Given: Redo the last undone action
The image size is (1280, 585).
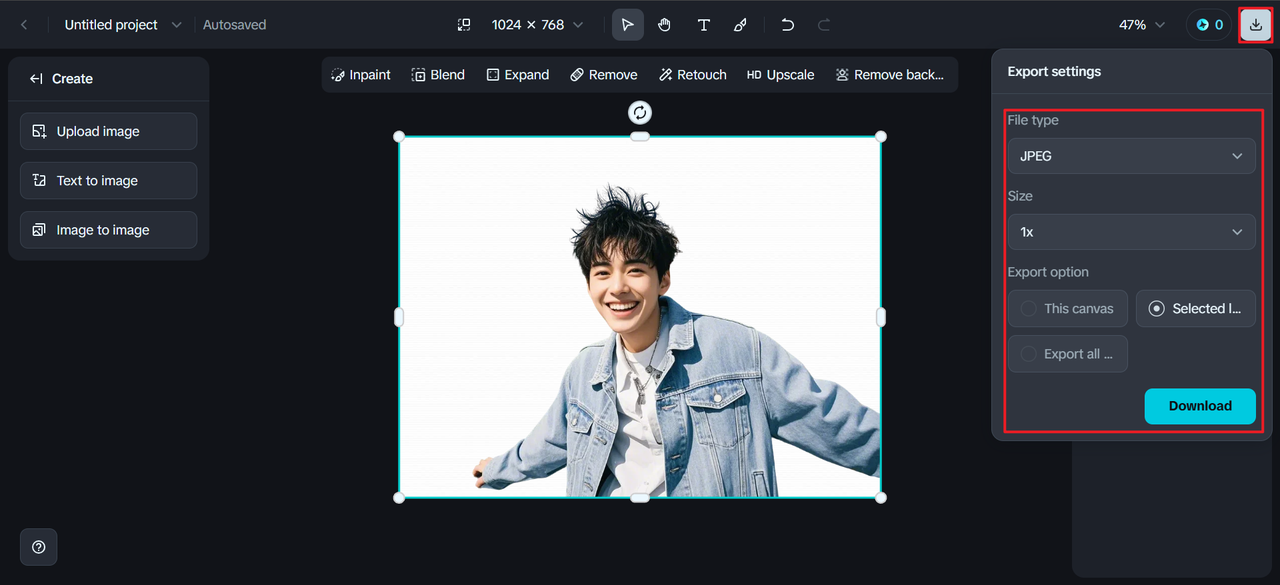Looking at the screenshot, I should coord(824,25).
